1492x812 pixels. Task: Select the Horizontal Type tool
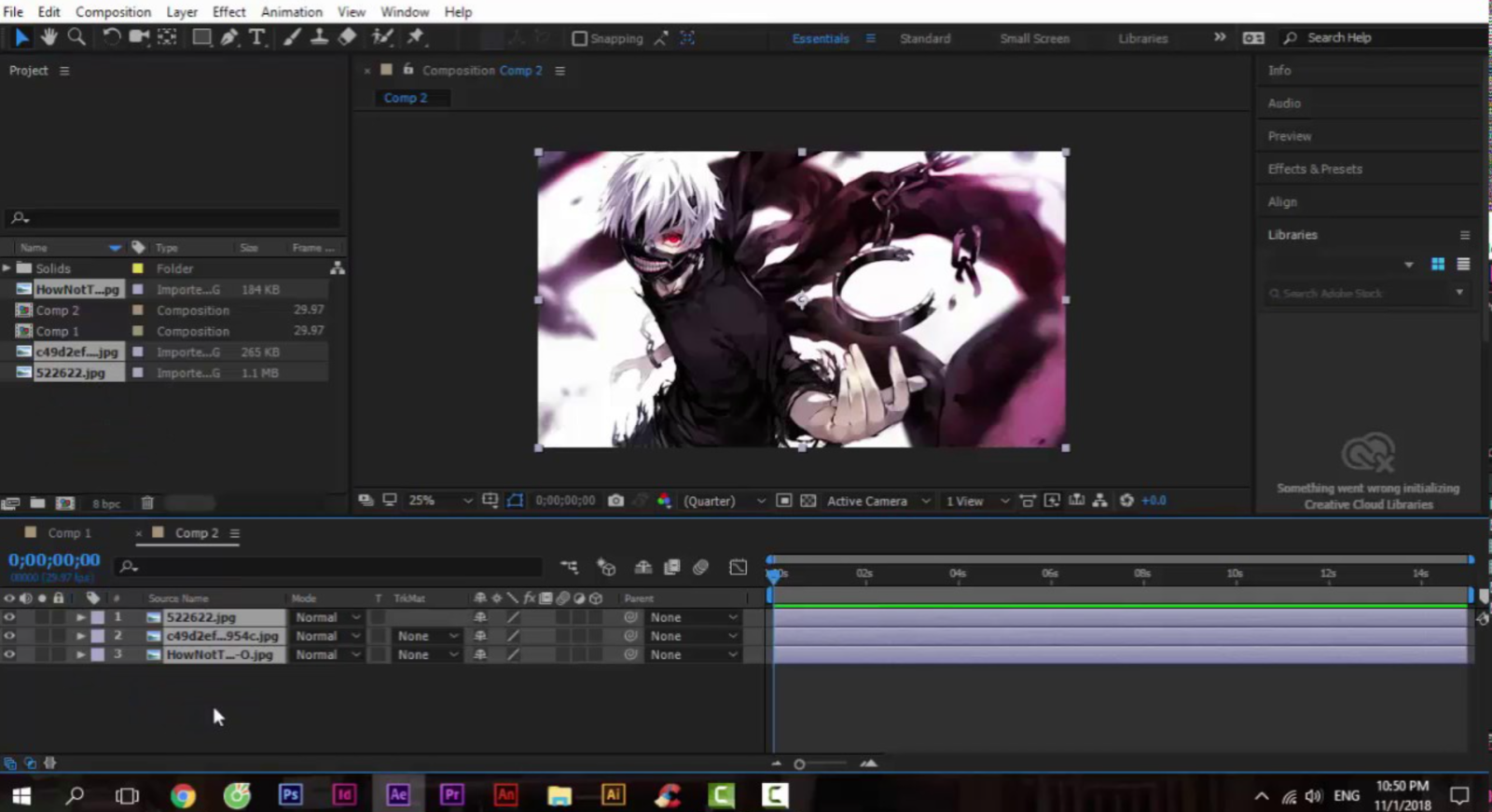click(x=256, y=37)
